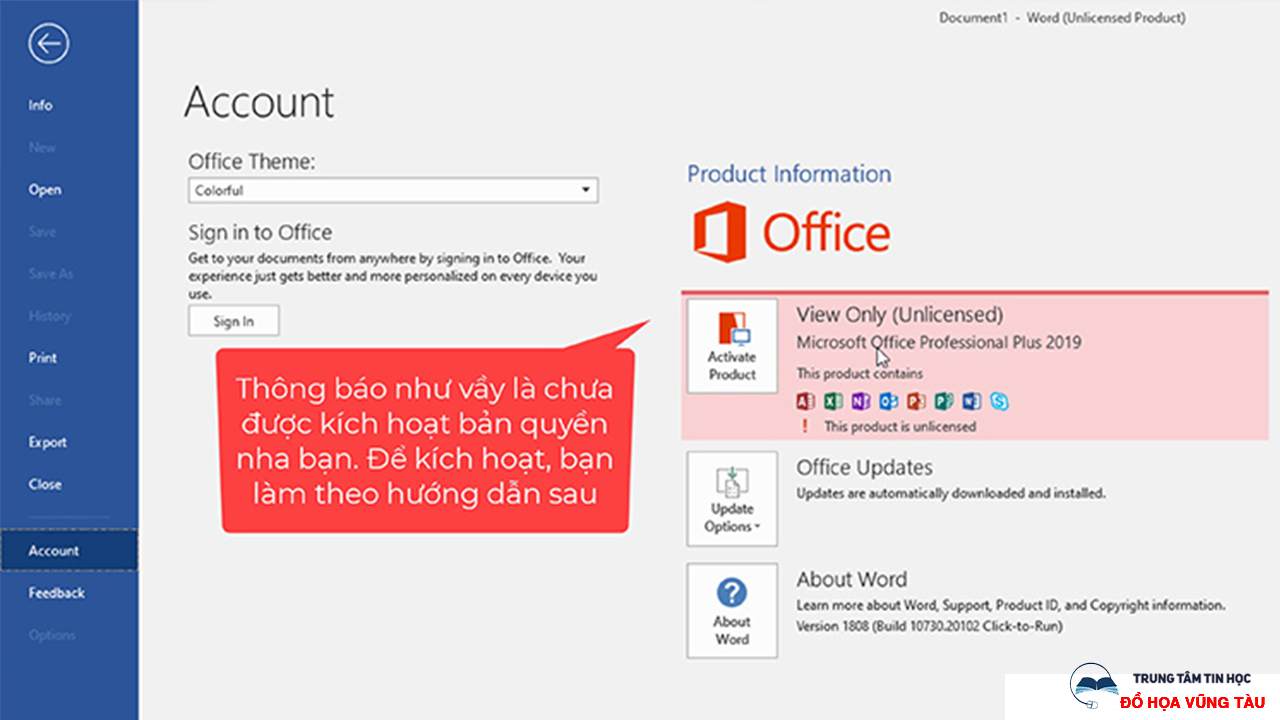The width and height of the screenshot is (1280, 720).
Task: Click the greyed-out Save item
Action: (41, 231)
